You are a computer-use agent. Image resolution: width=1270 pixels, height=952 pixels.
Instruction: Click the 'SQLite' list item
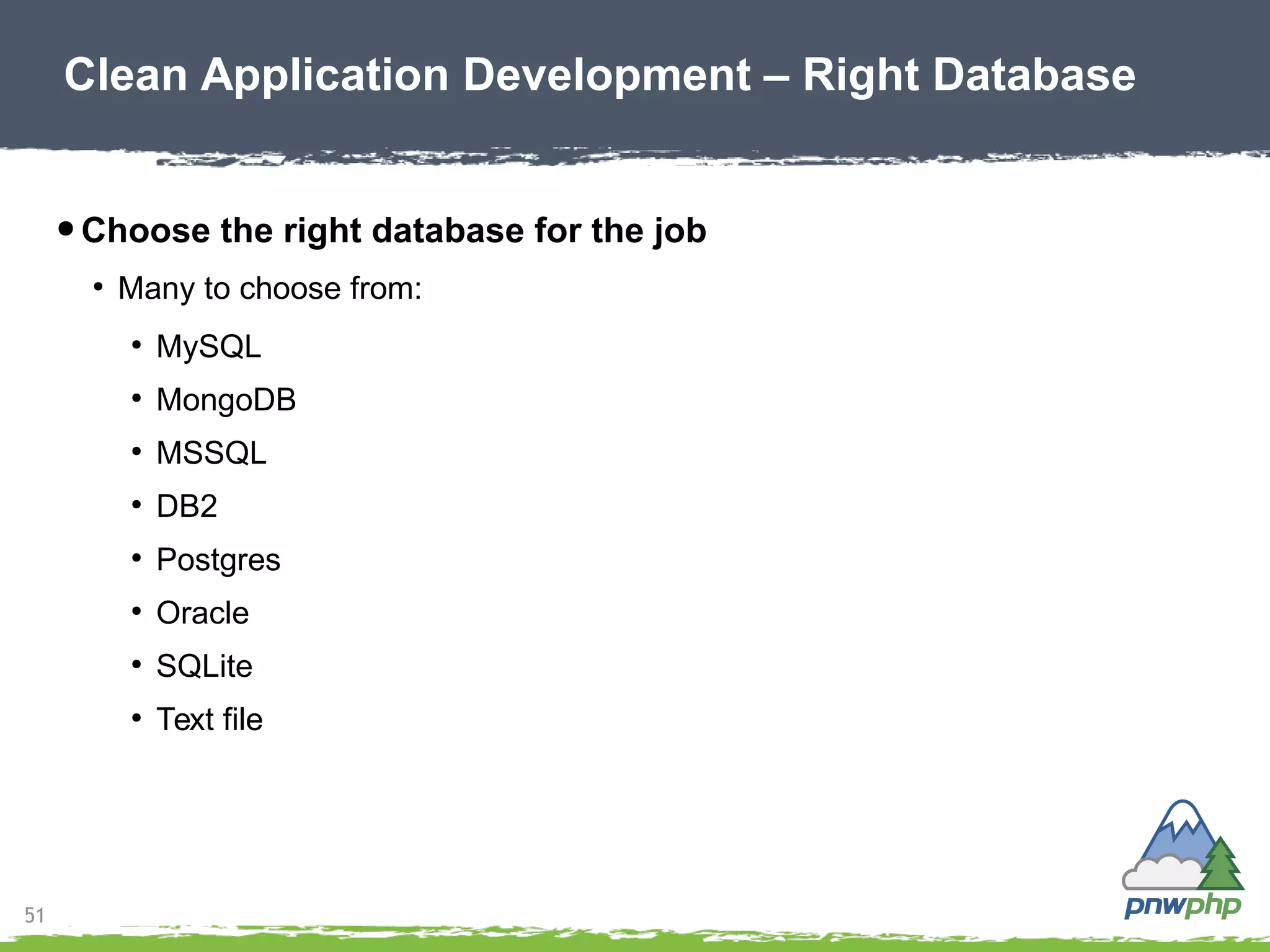(205, 666)
